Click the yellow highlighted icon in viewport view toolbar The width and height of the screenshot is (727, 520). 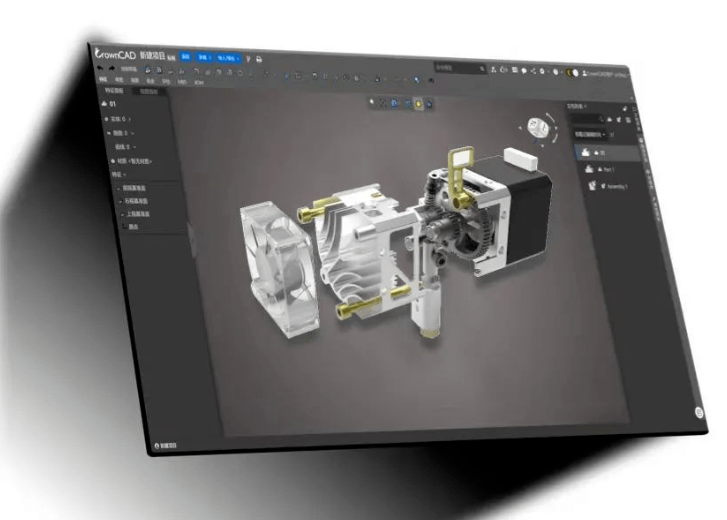[x=418, y=104]
